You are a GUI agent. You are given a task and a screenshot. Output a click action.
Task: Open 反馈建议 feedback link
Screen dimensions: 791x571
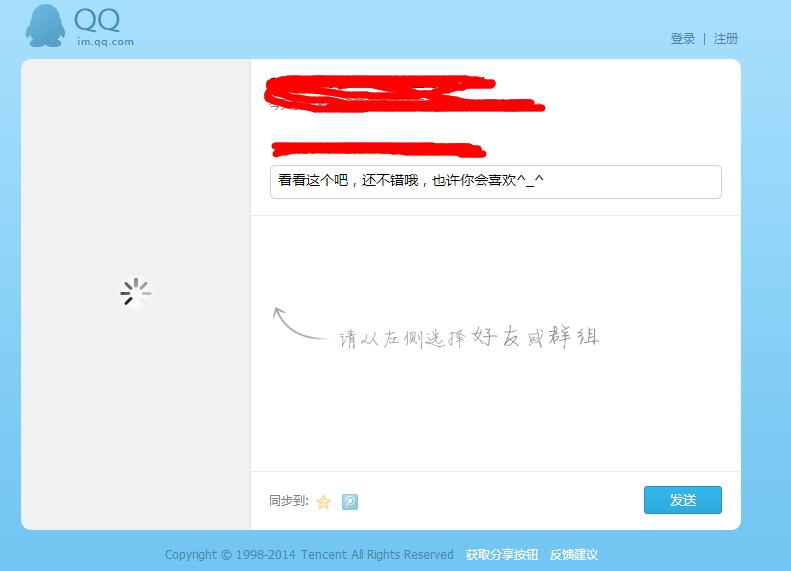pos(574,555)
